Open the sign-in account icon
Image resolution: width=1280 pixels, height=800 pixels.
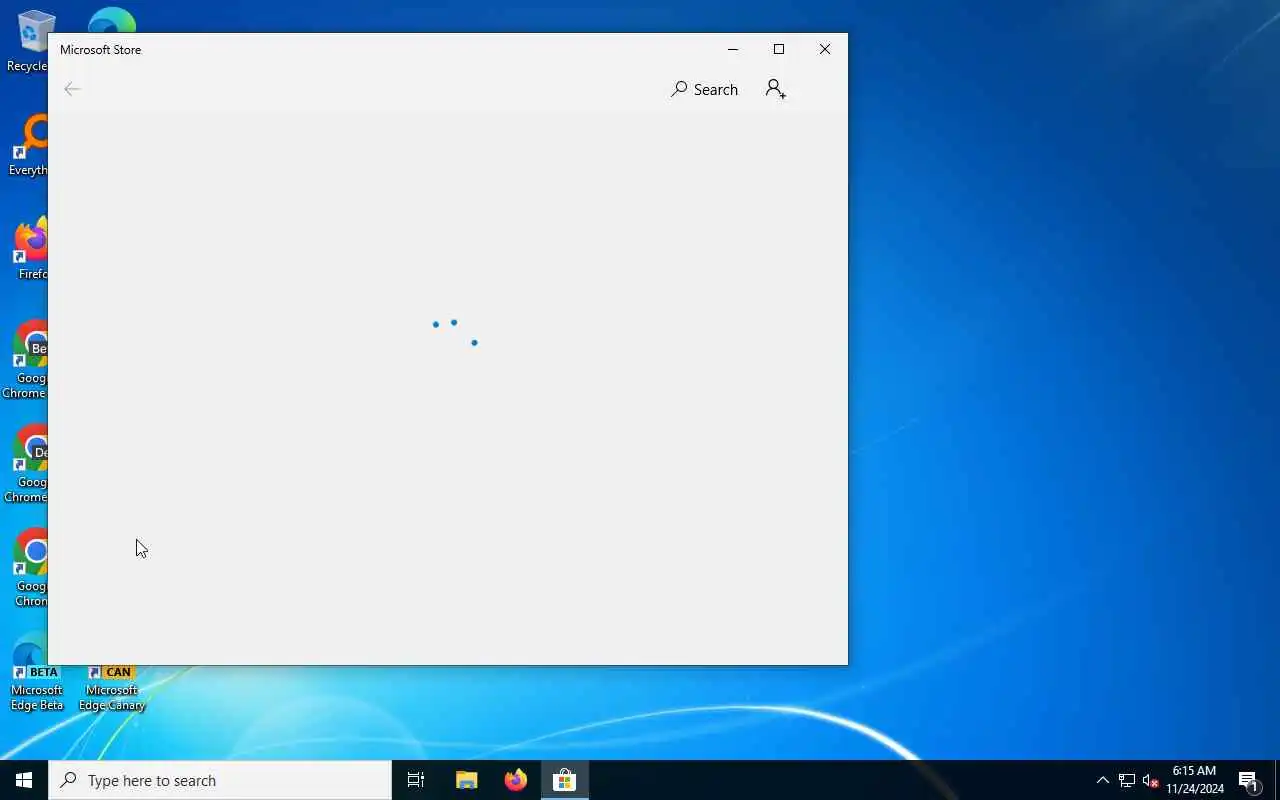pos(776,89)
